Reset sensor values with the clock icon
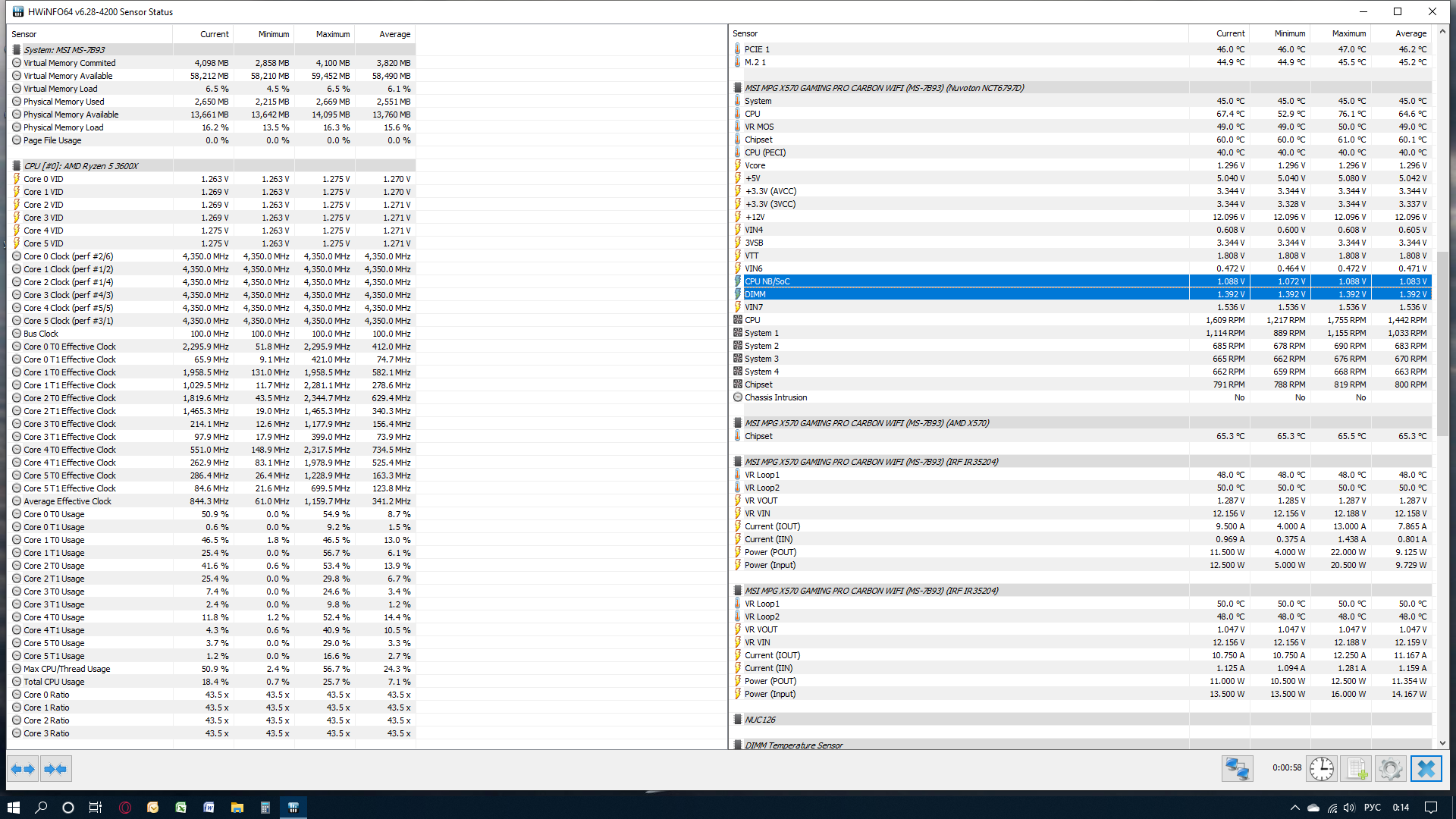The width and height of the screenshot is (1456, 819). click(1321, 769)
